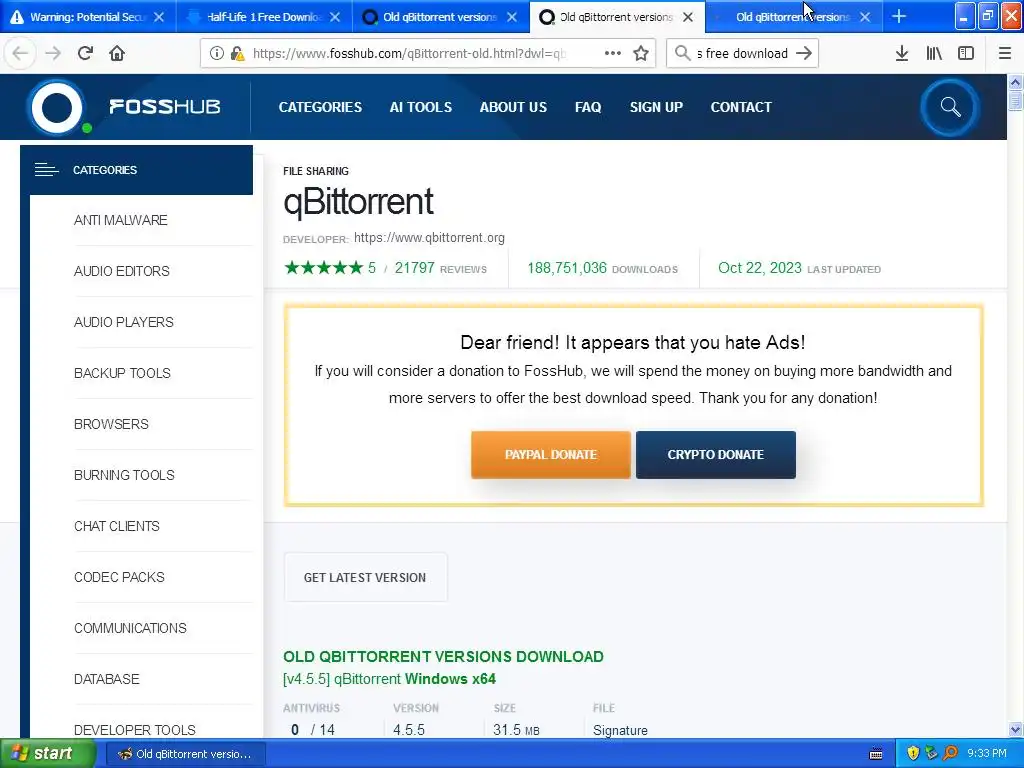Click the tray security shield icon
Screen dimensions: 1024x768
913,753
